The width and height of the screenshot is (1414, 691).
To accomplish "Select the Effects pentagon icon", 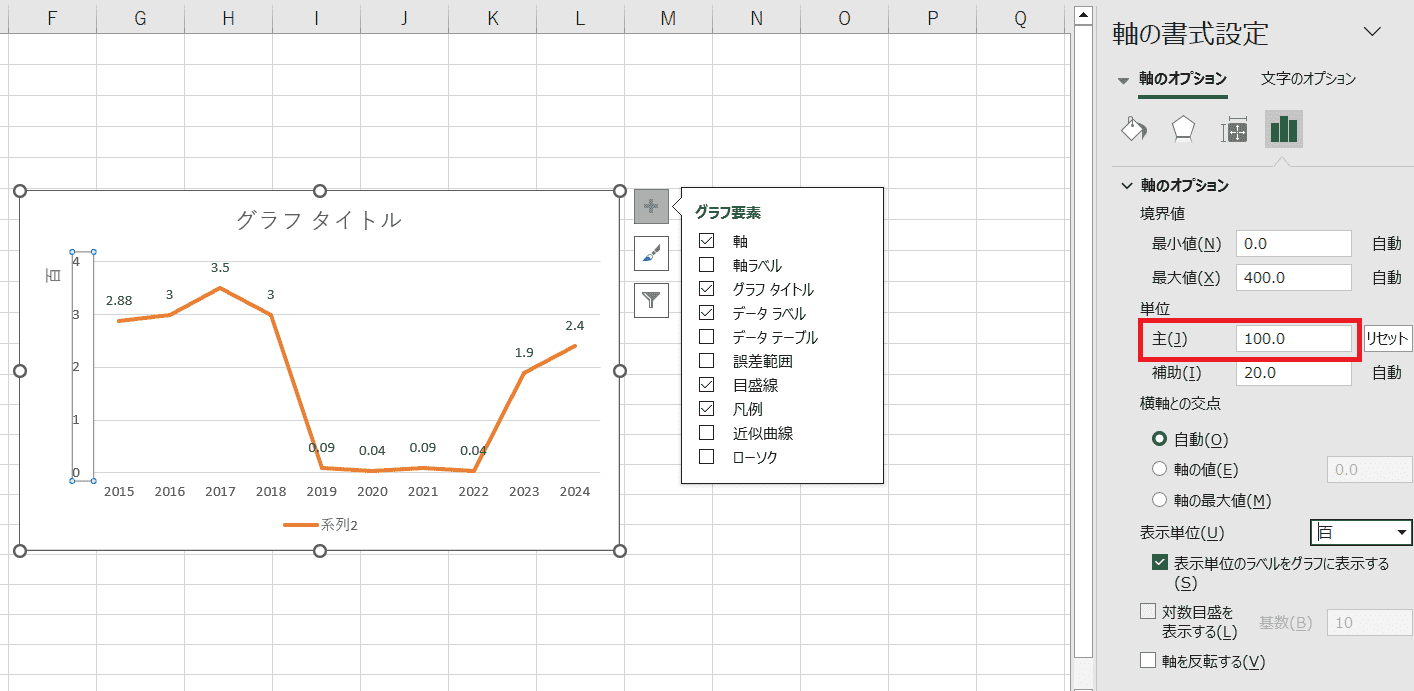I will [1184, 129].
